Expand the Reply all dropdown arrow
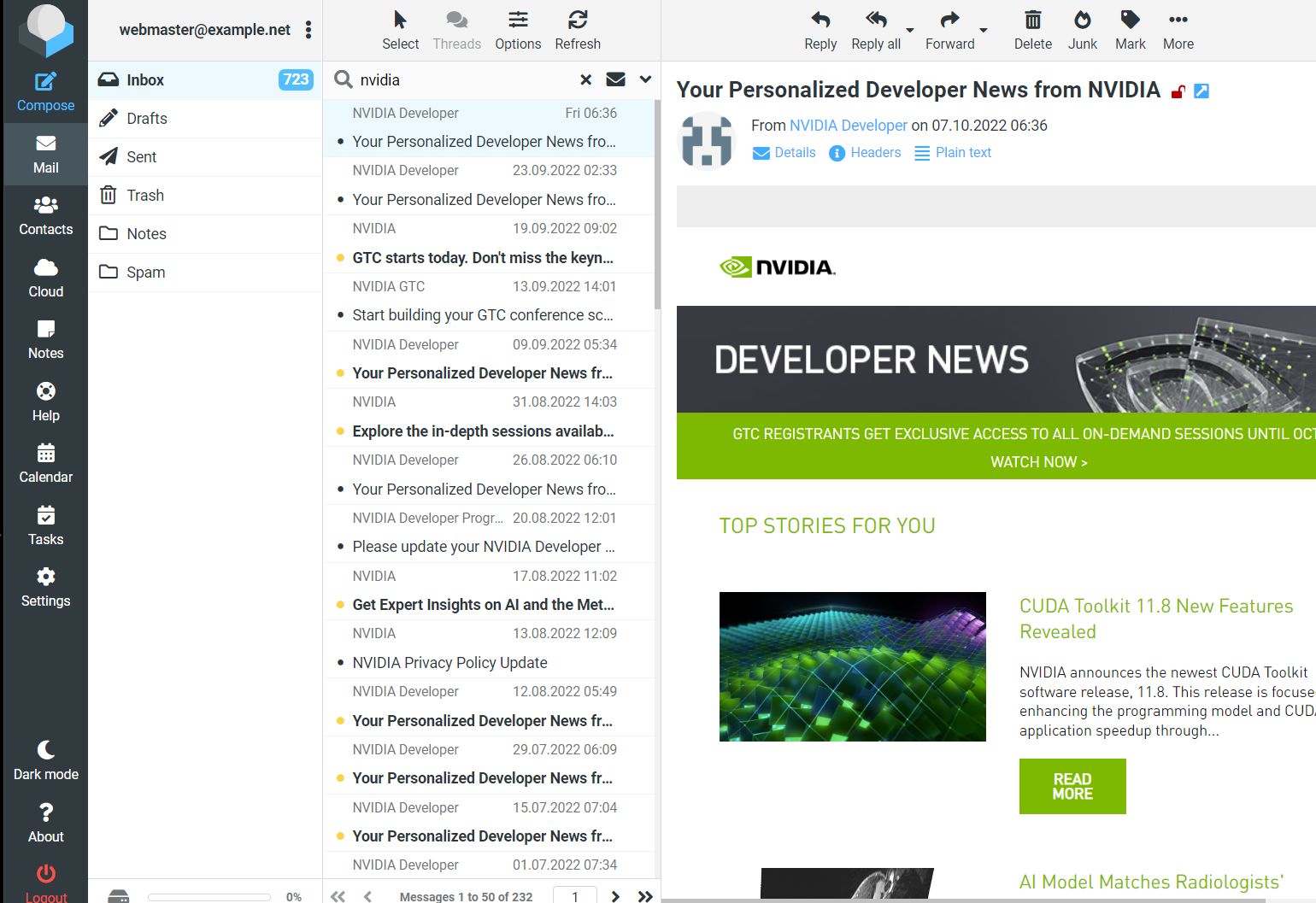Image resolution: width=1316 pixels, height=903 pixels. (910, 31)
